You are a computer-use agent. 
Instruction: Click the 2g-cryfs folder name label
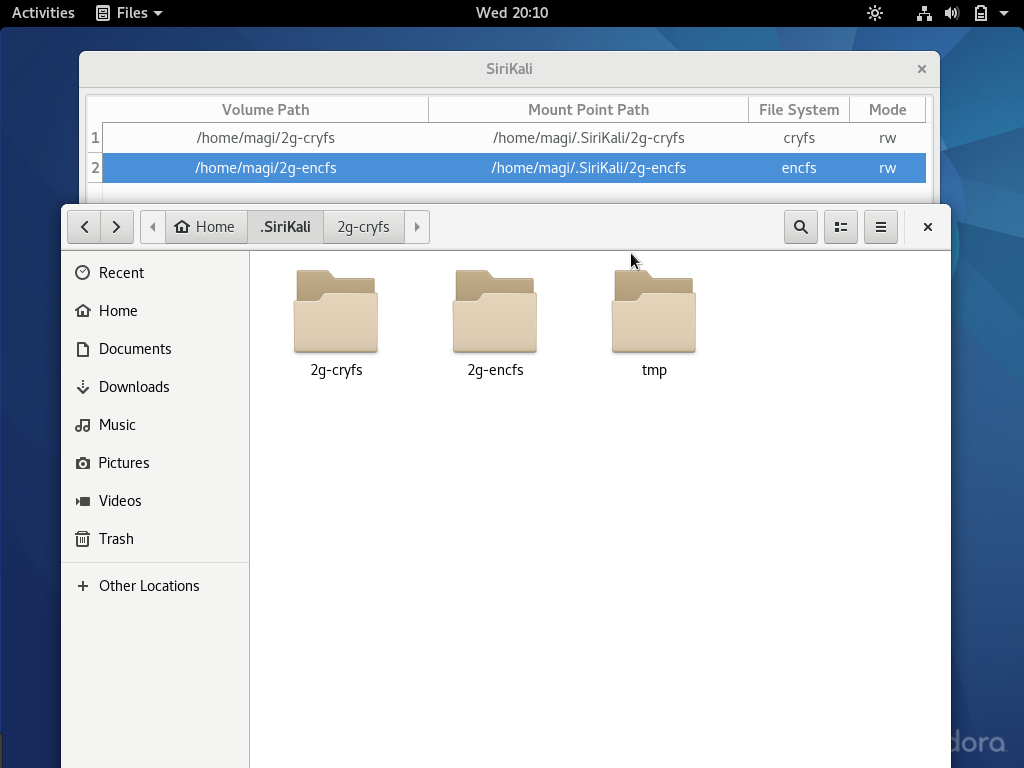(336, 370)
